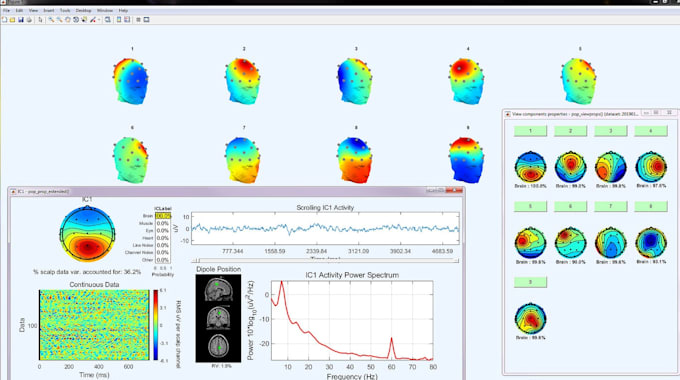Click the Dipole Position MRI image panel
The width and height of the screenshot is (680, 380).
pos(218,318)
